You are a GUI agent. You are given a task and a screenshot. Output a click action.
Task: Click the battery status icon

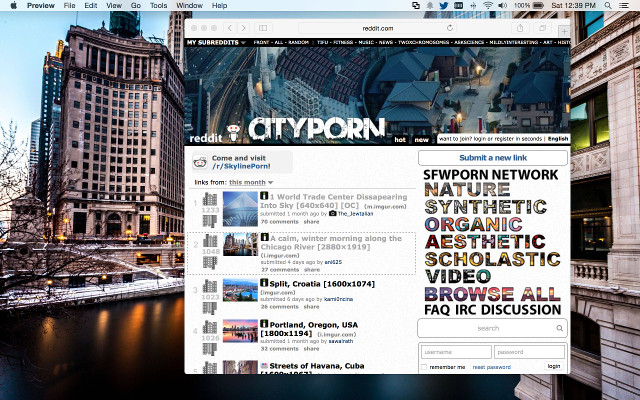[x=538, y=5]
